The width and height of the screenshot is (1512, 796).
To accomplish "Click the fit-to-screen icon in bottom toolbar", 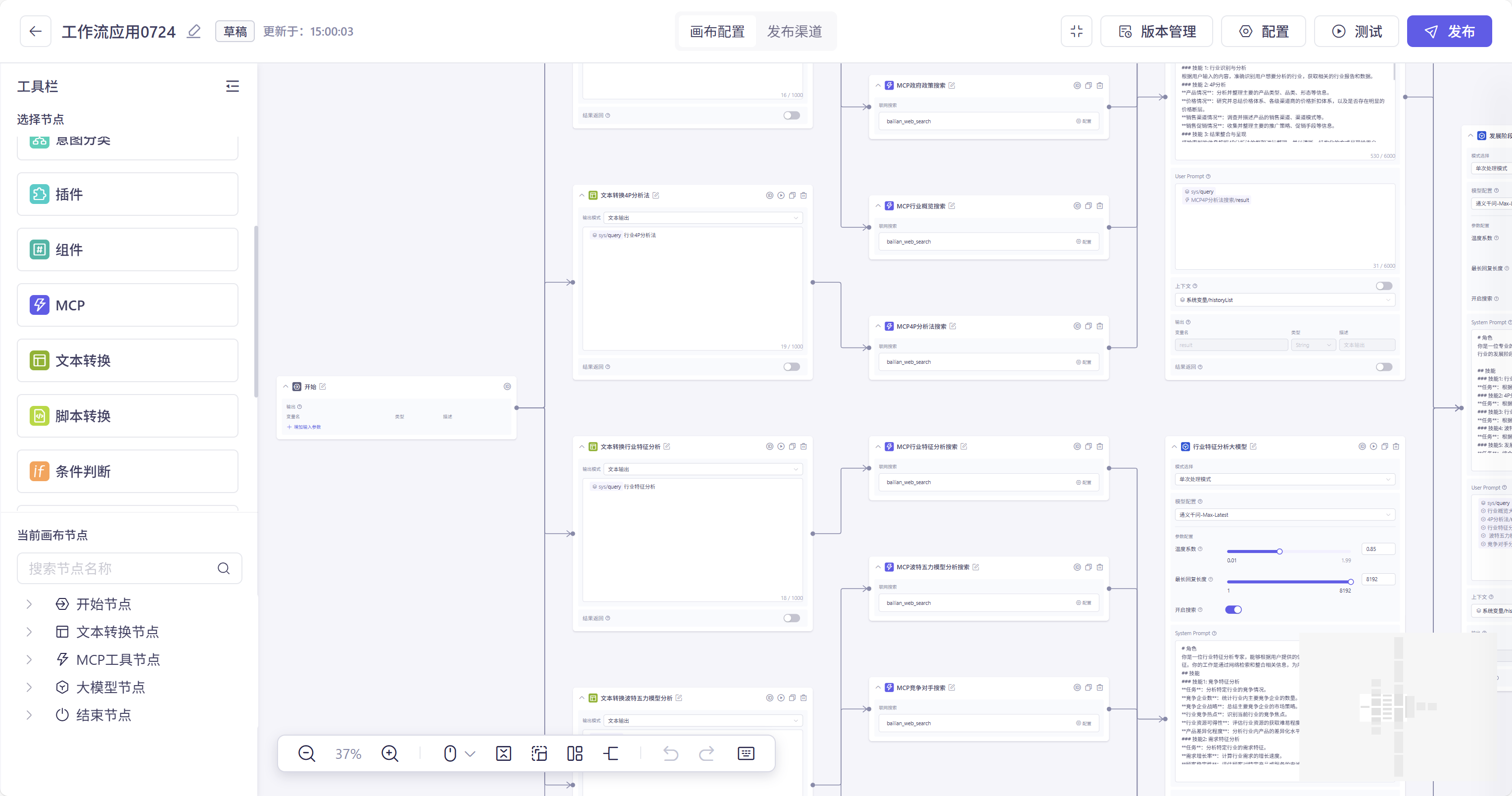I will [504, 754].
